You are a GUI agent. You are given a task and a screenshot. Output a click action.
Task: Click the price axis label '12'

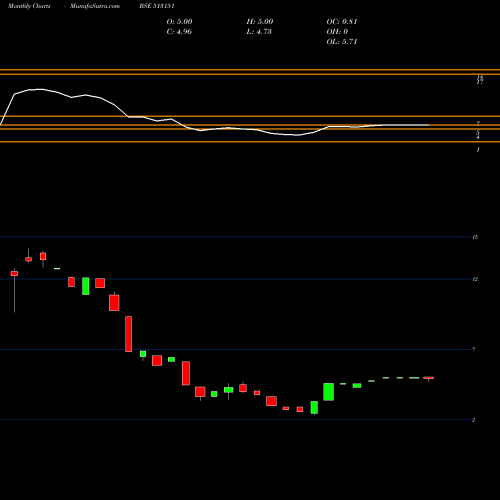[x=475, y=279]
